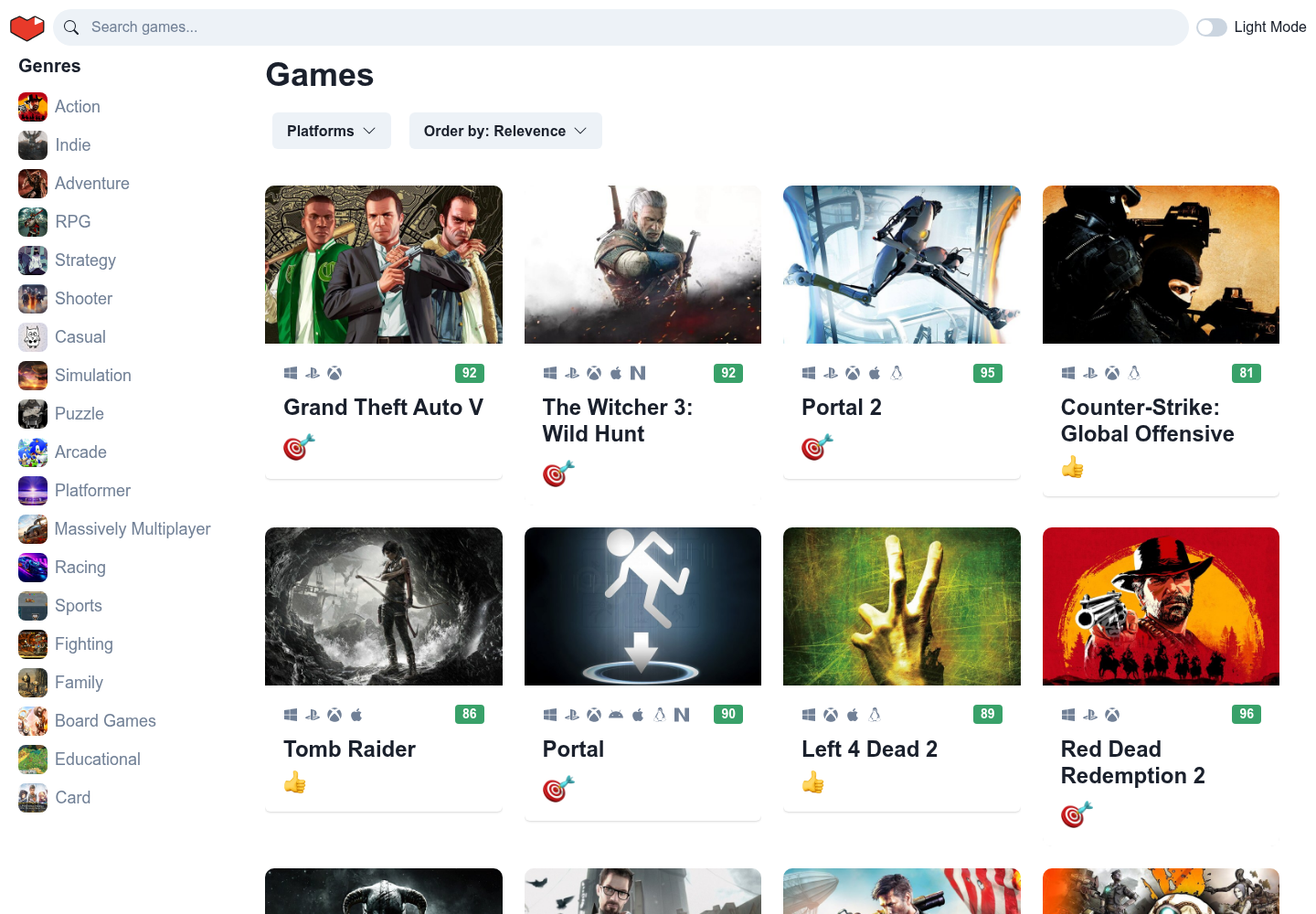Open the Action genre
This screenshot has height=914, width=1316.
point(78,107)
